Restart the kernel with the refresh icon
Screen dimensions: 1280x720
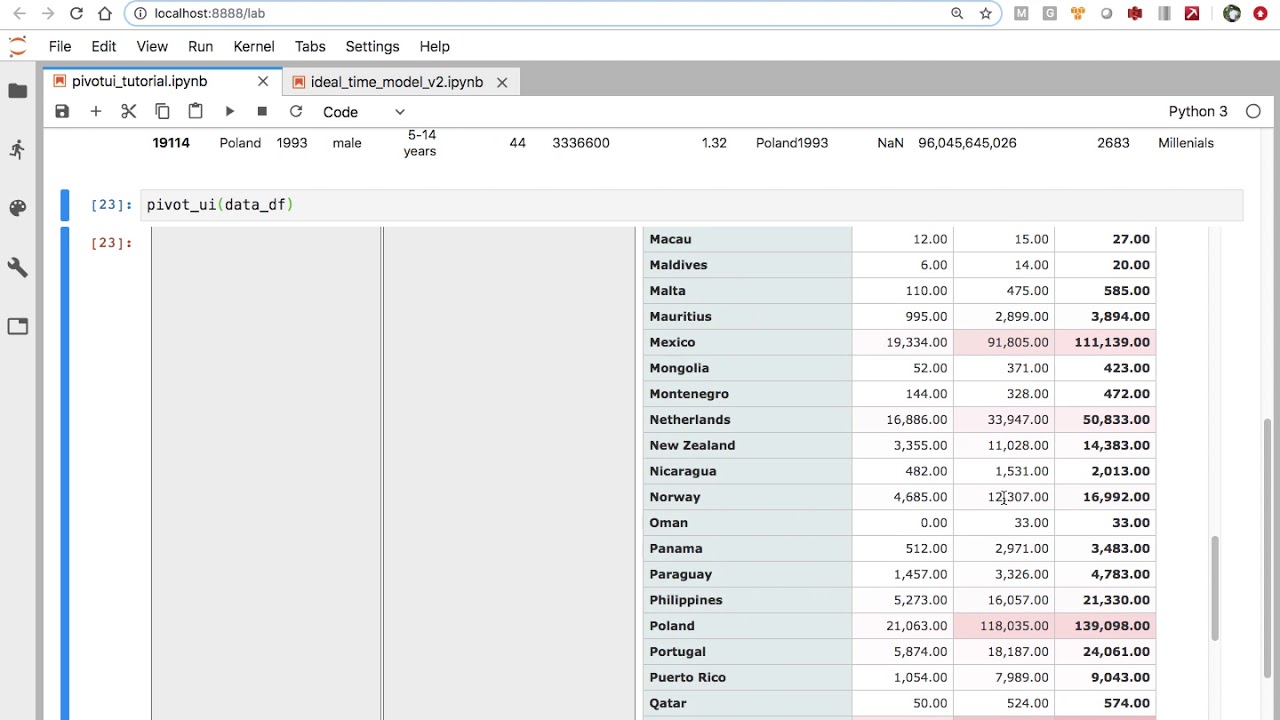(296, 112)
